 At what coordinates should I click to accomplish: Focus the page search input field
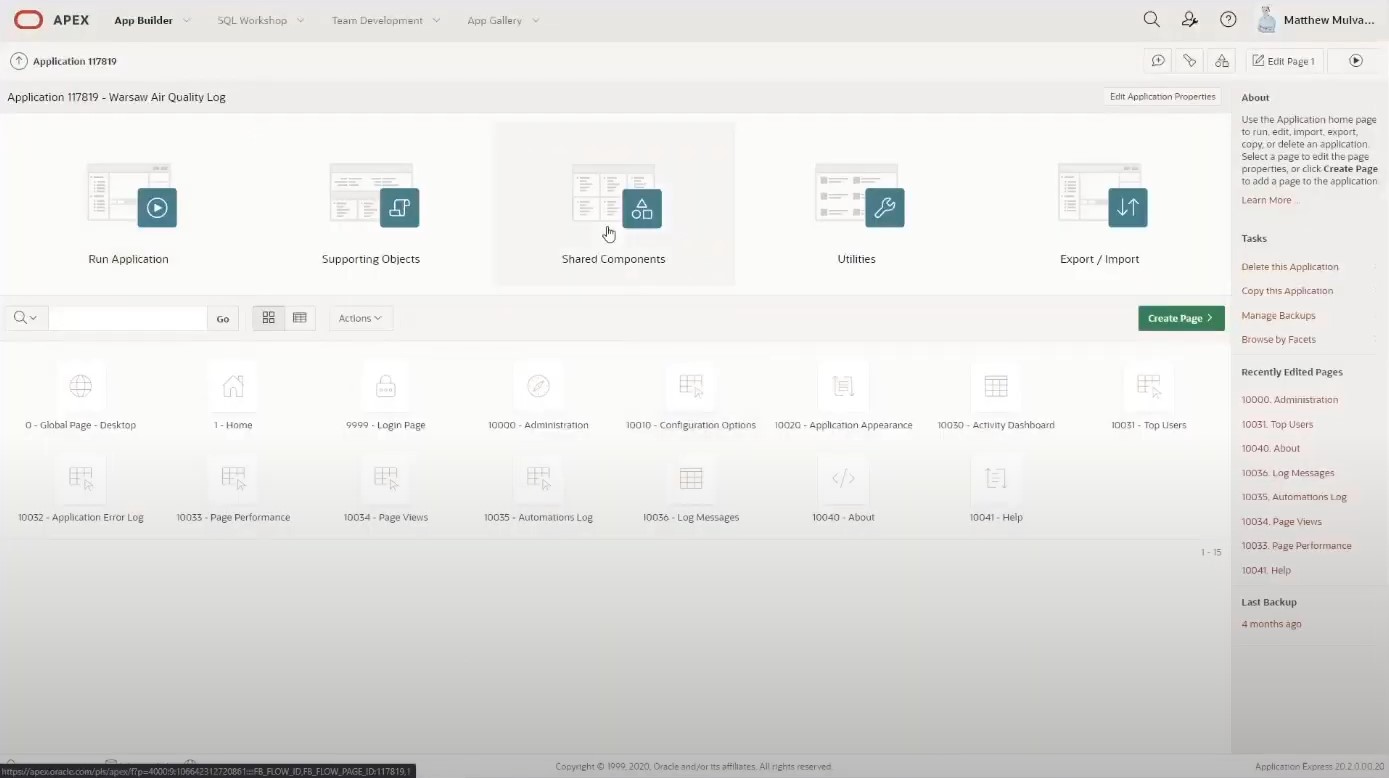127,318
